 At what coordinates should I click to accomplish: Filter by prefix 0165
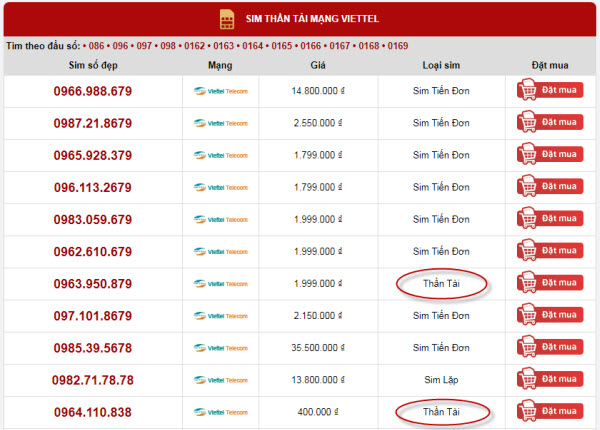[x=282, y=46]
